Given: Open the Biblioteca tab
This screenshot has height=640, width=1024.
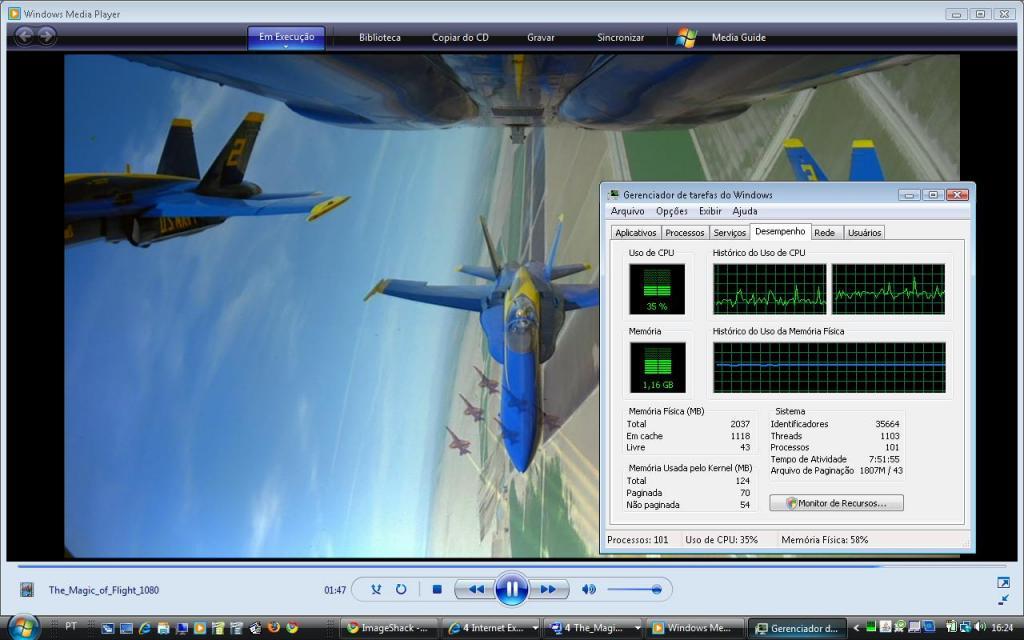Looking at the screenshot, I should pyautogui.click(x=380, y=38).
